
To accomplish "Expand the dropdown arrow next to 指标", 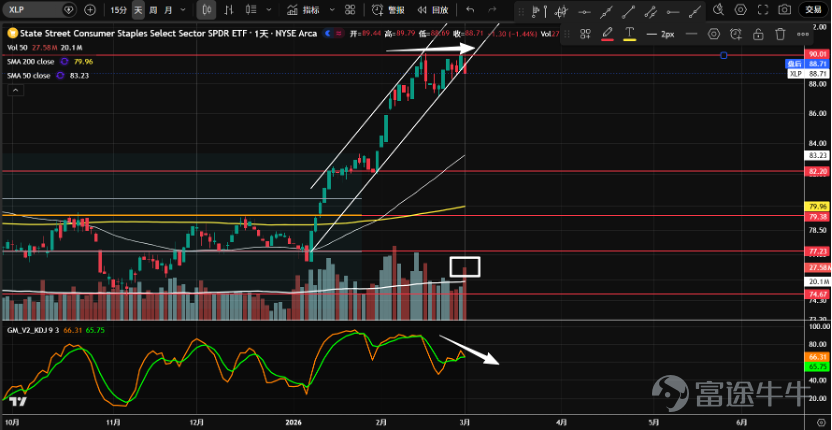I will 332,10.
